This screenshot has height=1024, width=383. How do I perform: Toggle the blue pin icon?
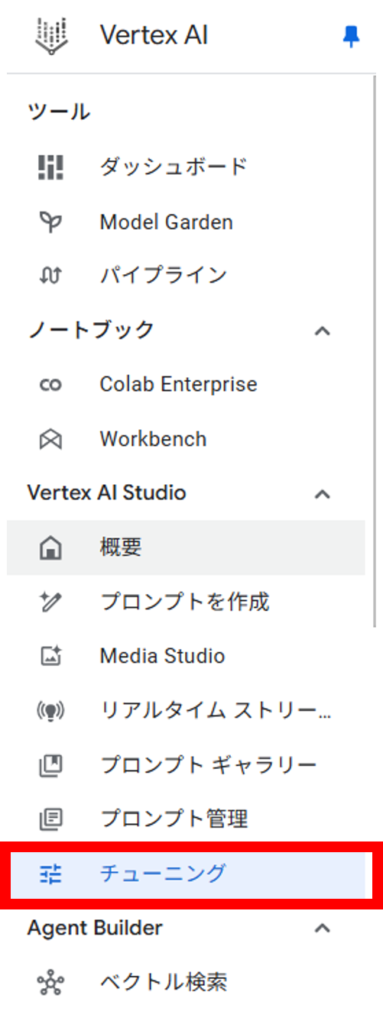(351, 37)
